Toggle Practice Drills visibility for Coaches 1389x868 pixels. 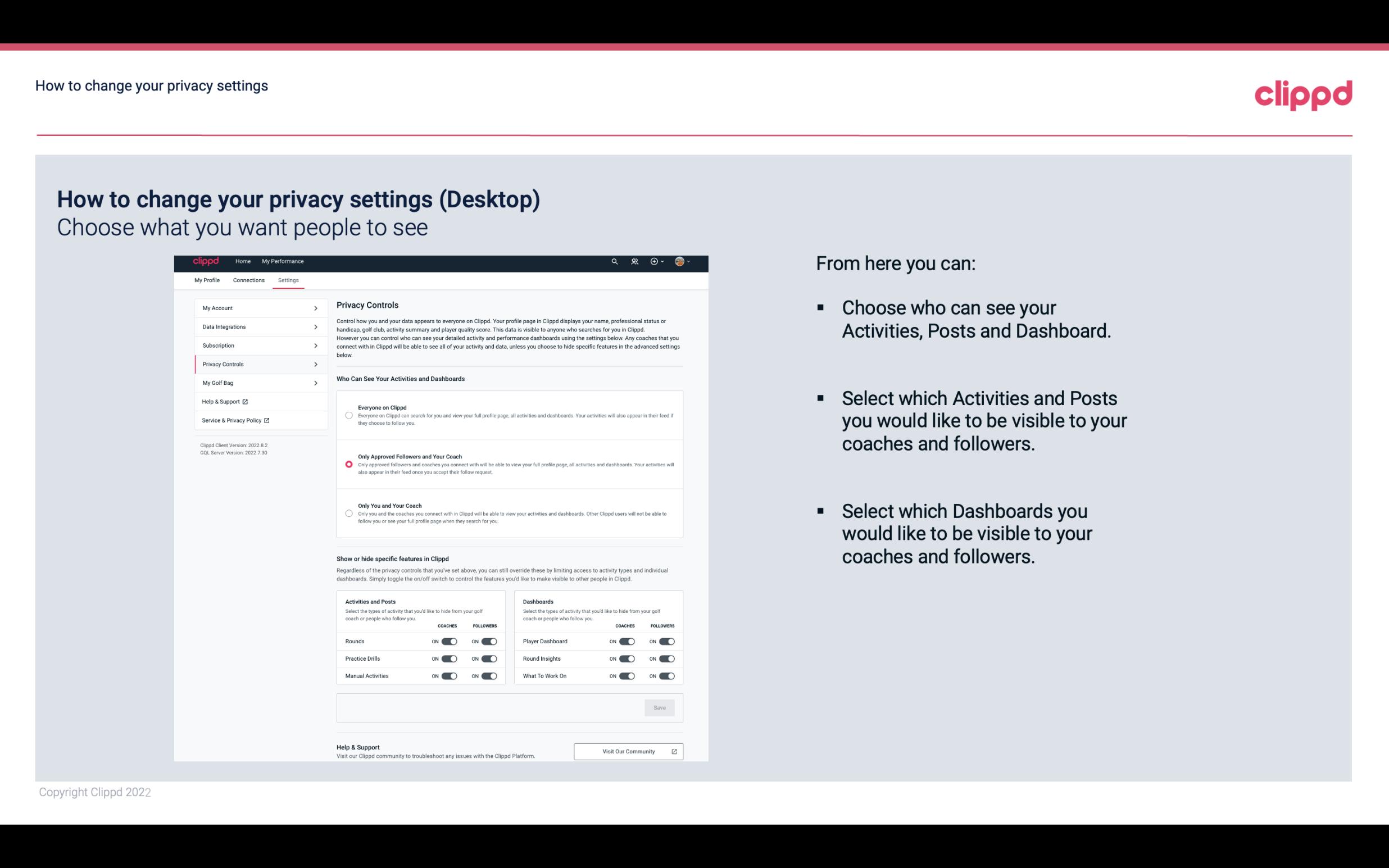[x=448, y=659]
